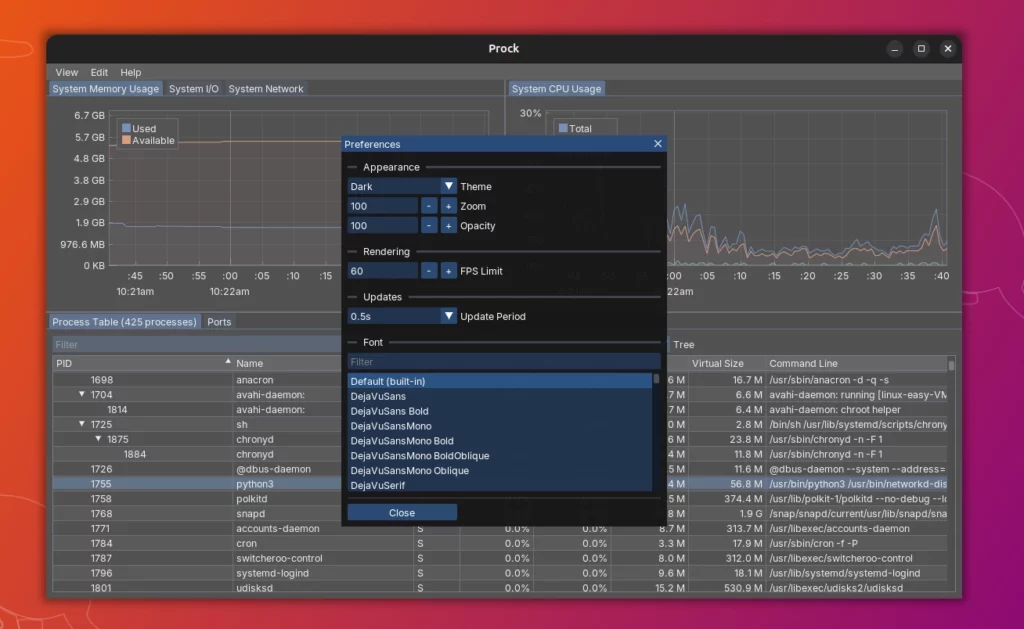Screen dimensions: 1024x629
Task: Open the View menu
Action: [x=67, y=72]
